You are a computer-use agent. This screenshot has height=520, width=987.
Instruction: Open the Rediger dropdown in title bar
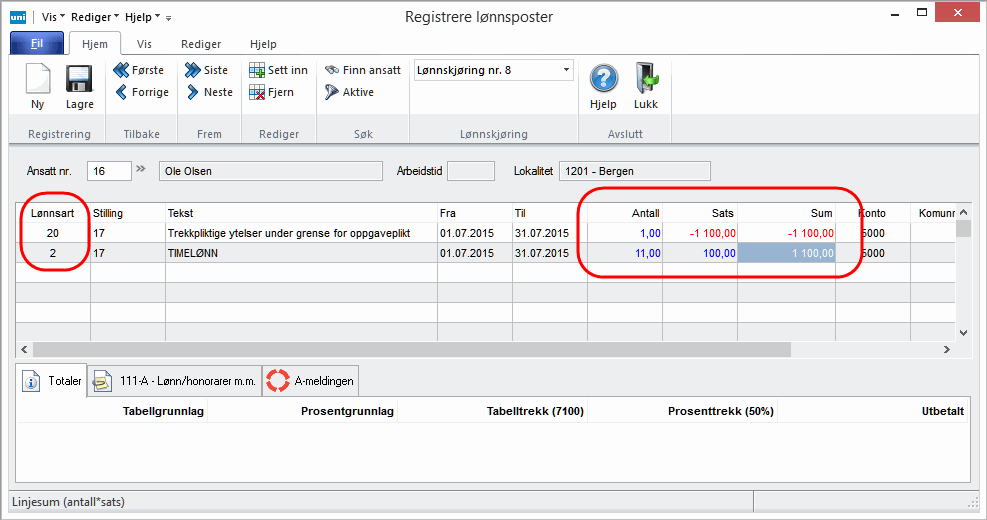pos(94,17)
